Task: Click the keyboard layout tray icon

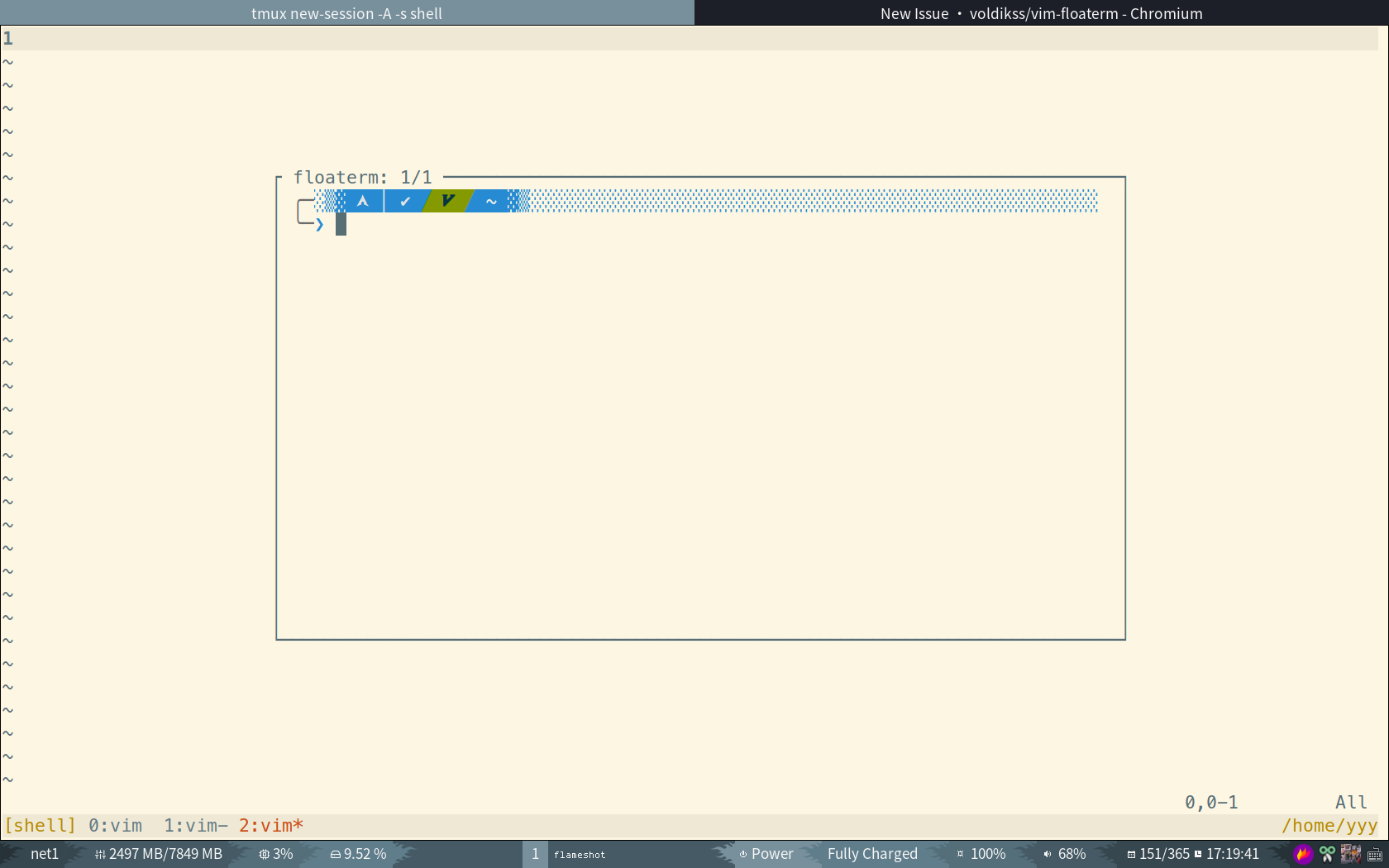Action: tap(1375, 854)
